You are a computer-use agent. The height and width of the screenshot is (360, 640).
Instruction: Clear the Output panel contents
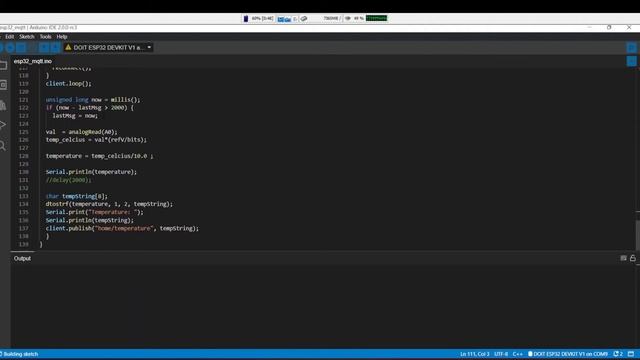tap(623, 258)
